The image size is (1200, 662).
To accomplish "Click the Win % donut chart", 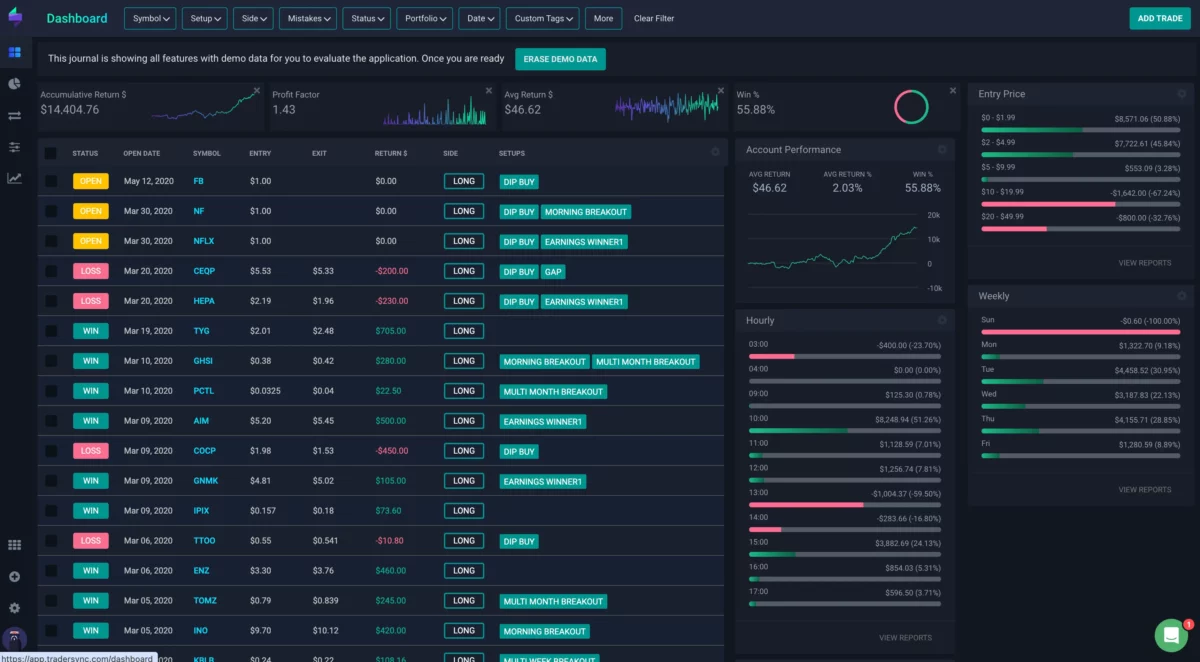I will 911,104.
